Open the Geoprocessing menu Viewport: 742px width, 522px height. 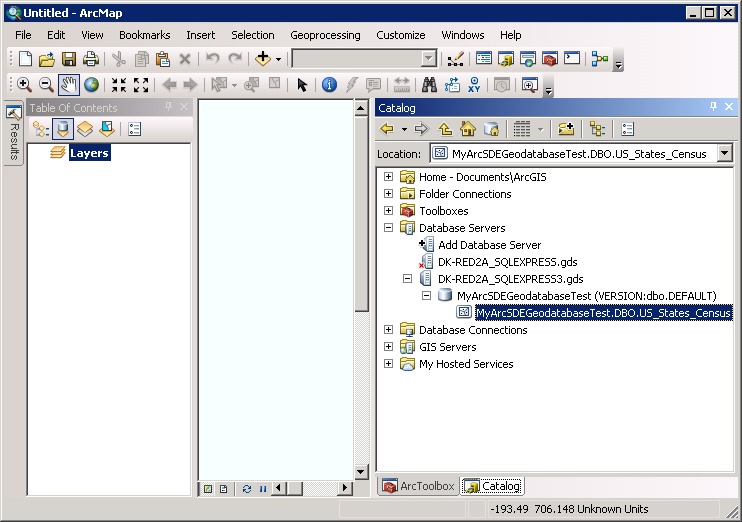pos(325,35)
